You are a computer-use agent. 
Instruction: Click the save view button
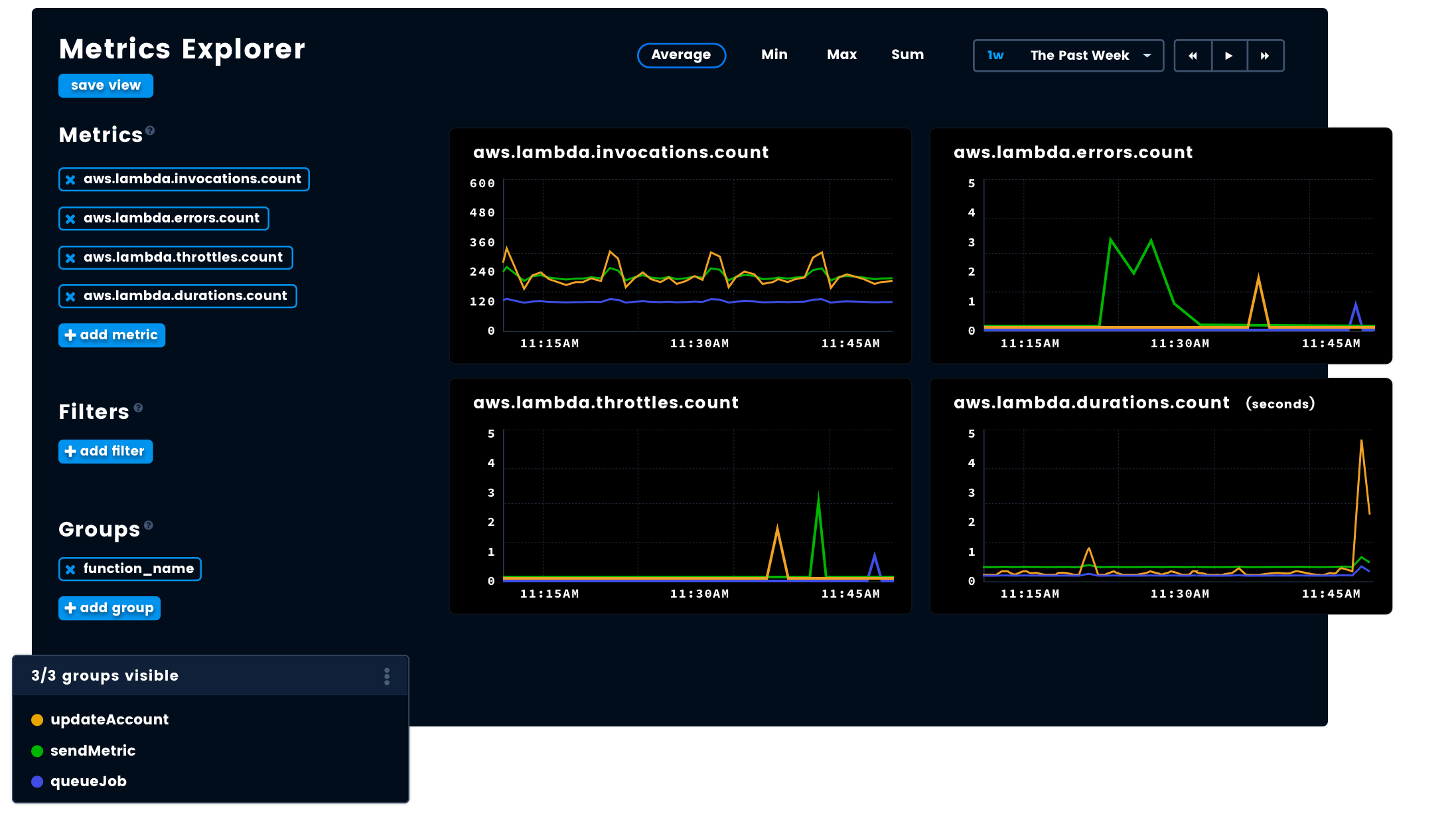pyautogui.click(x=105, y=85)
